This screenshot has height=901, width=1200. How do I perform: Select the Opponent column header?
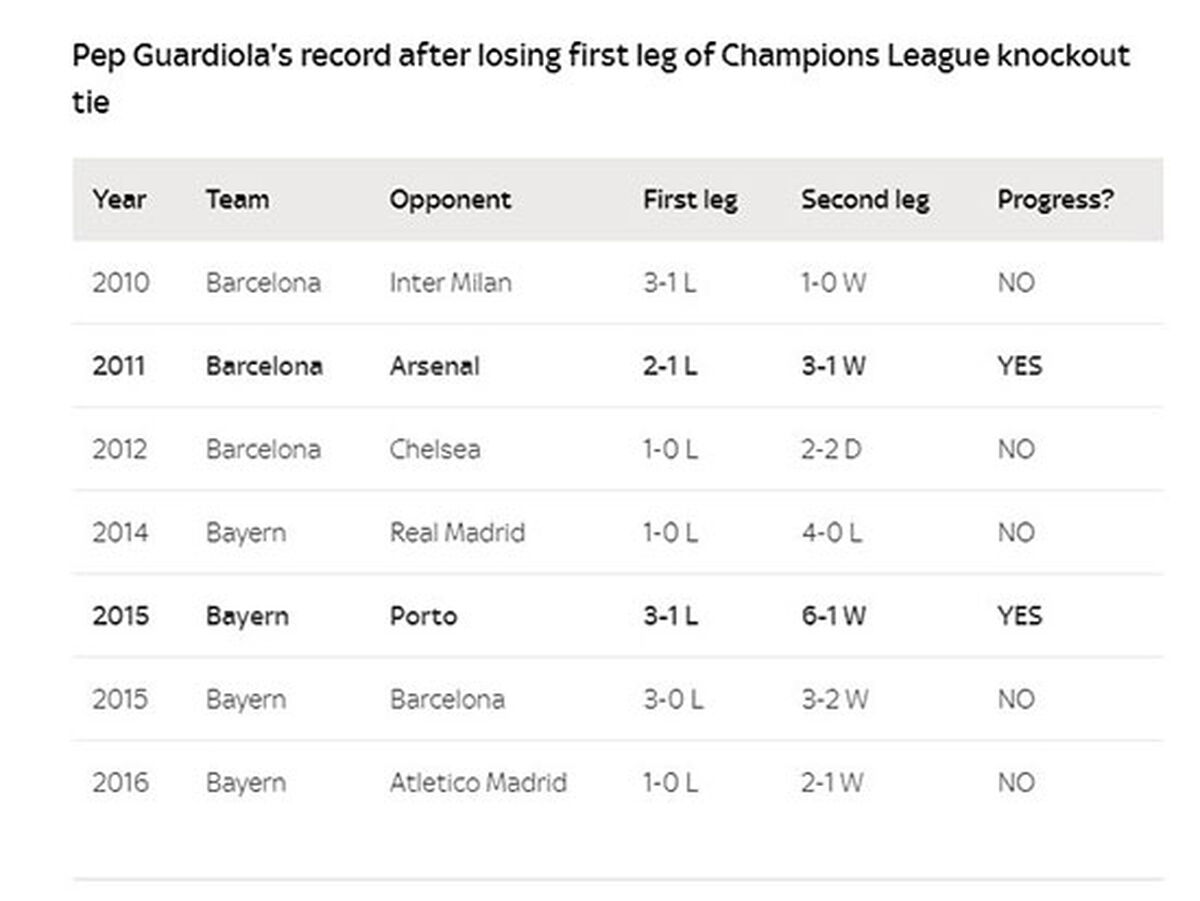(450, 200)
